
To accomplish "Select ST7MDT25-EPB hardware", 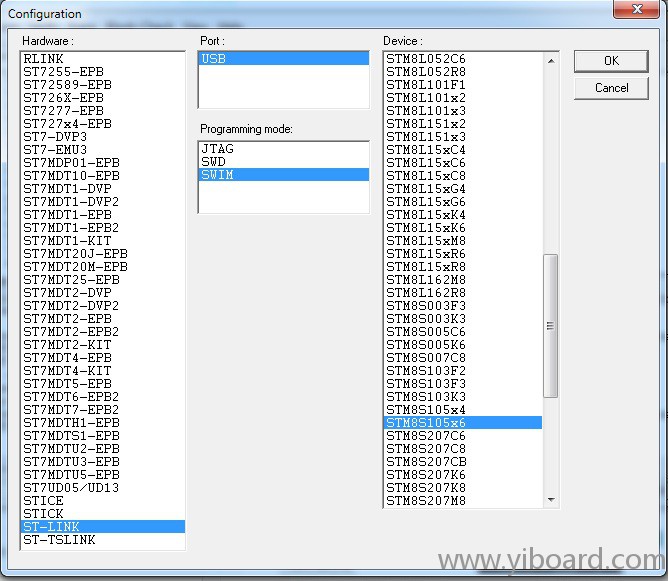I will pyautogui.click(x=103, y=280).
